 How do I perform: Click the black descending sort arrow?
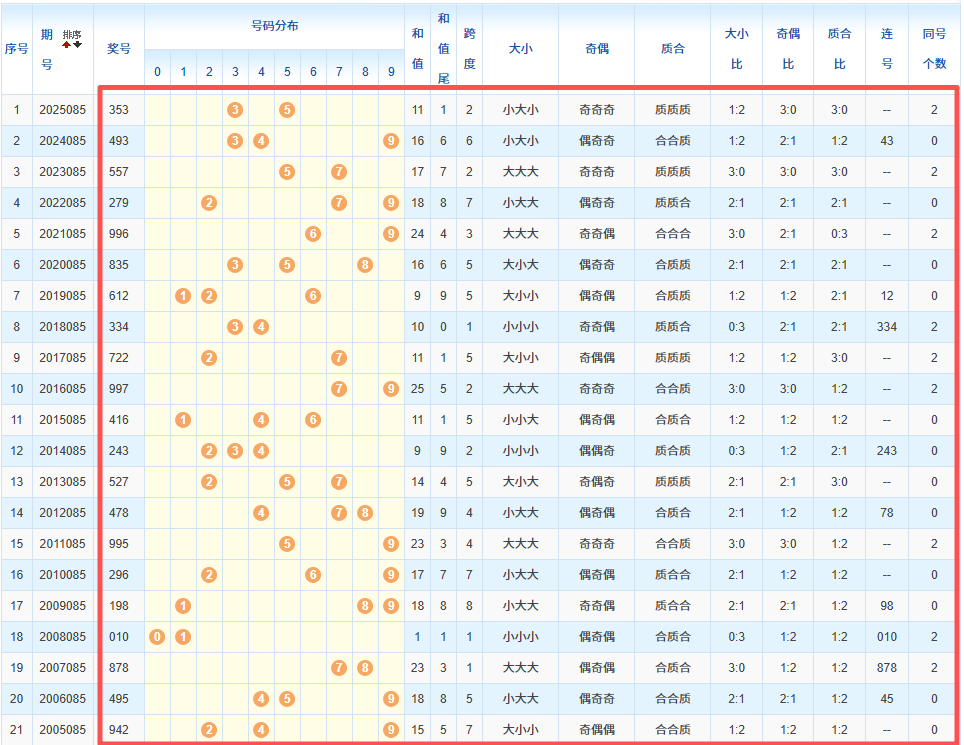[77, 44]
